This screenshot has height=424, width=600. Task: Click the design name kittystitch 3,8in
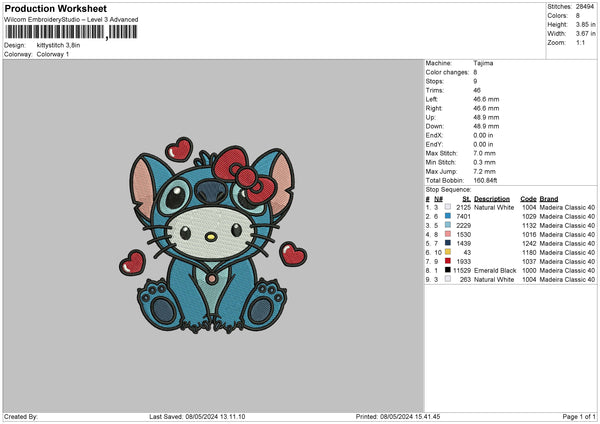[59, 45]
